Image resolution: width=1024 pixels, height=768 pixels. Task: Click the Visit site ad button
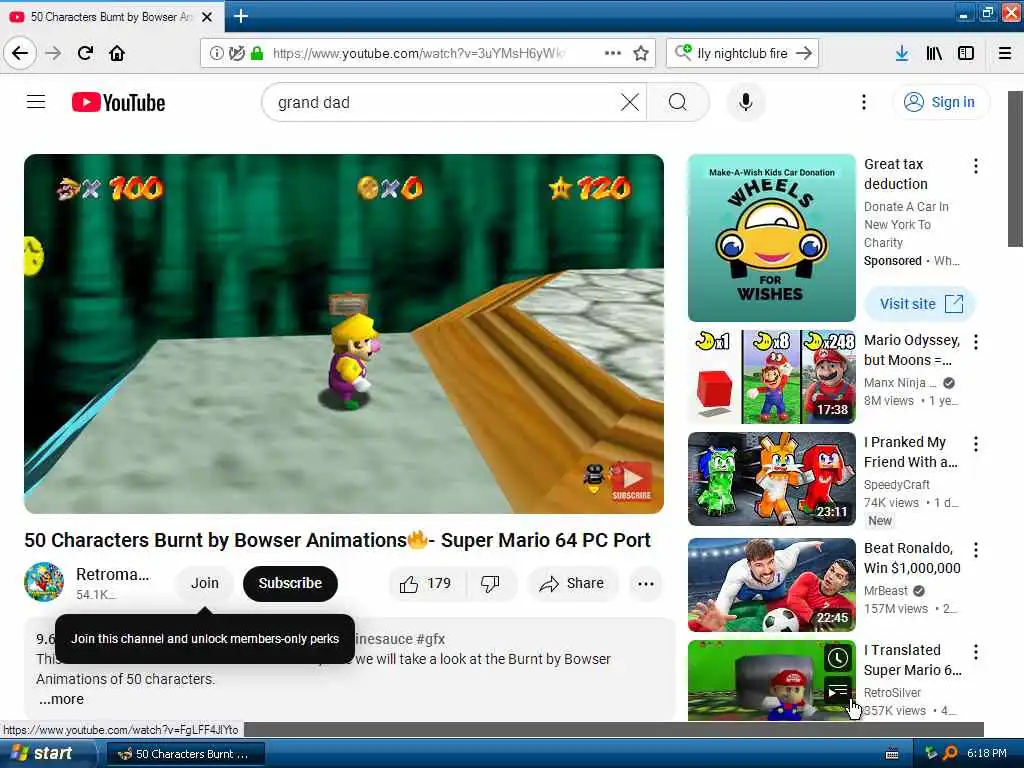coord(920,304)
